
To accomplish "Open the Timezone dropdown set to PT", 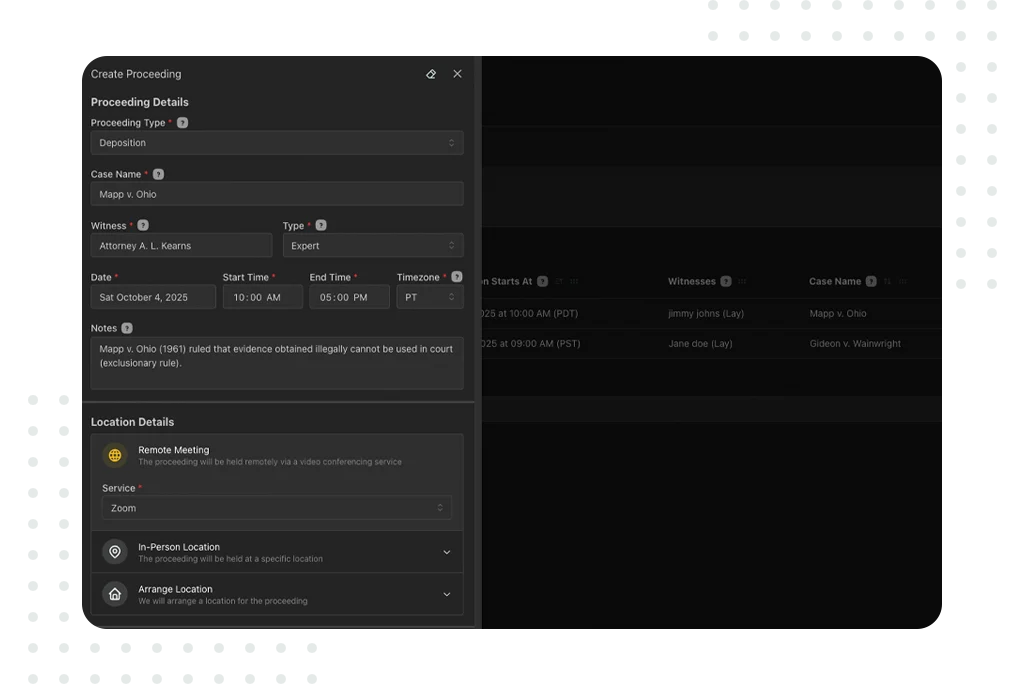I will click(430, 297).
